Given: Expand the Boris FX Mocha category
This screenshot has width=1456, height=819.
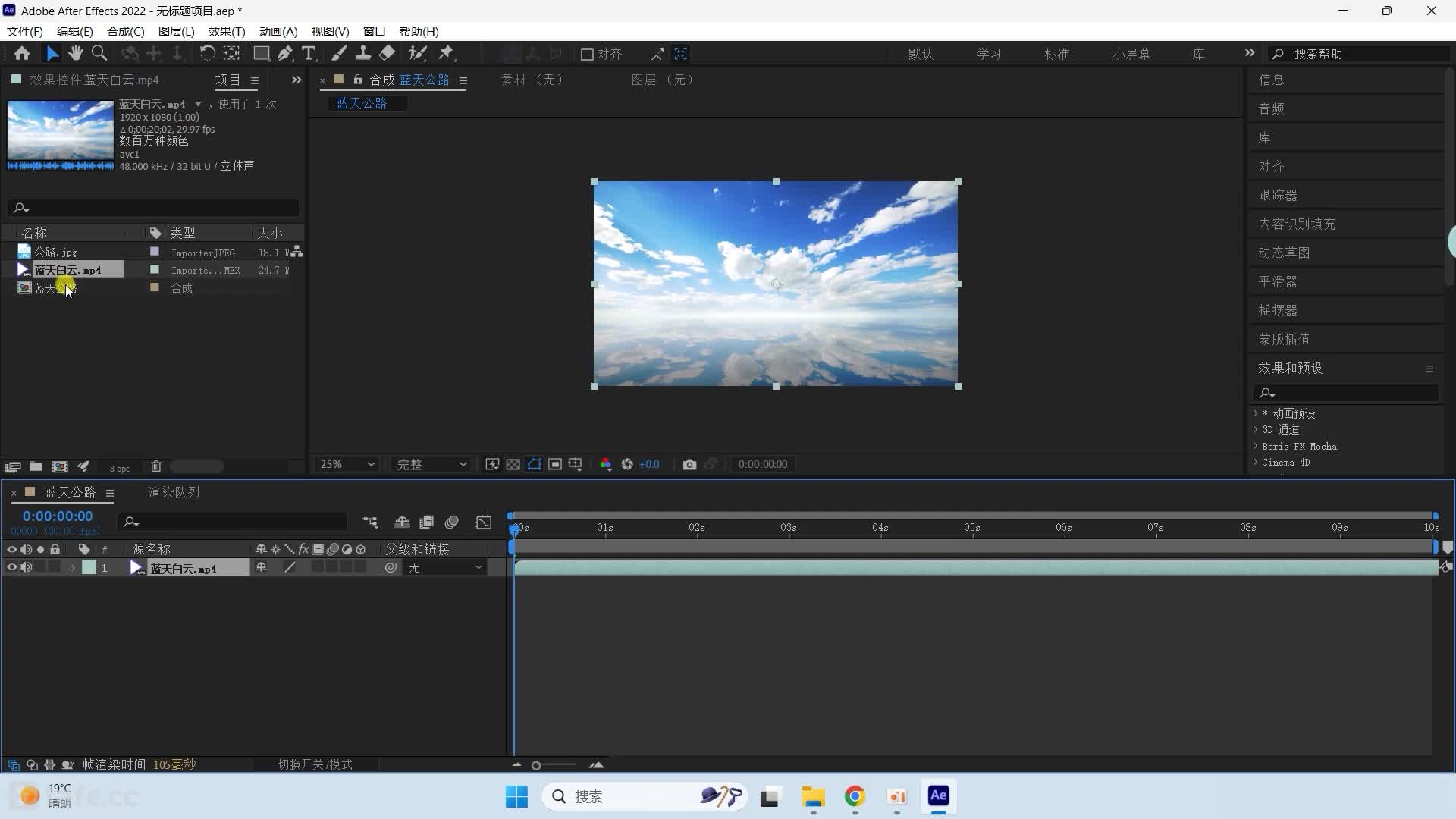Looking at the screenshot, I should (x=1255, y=446).
